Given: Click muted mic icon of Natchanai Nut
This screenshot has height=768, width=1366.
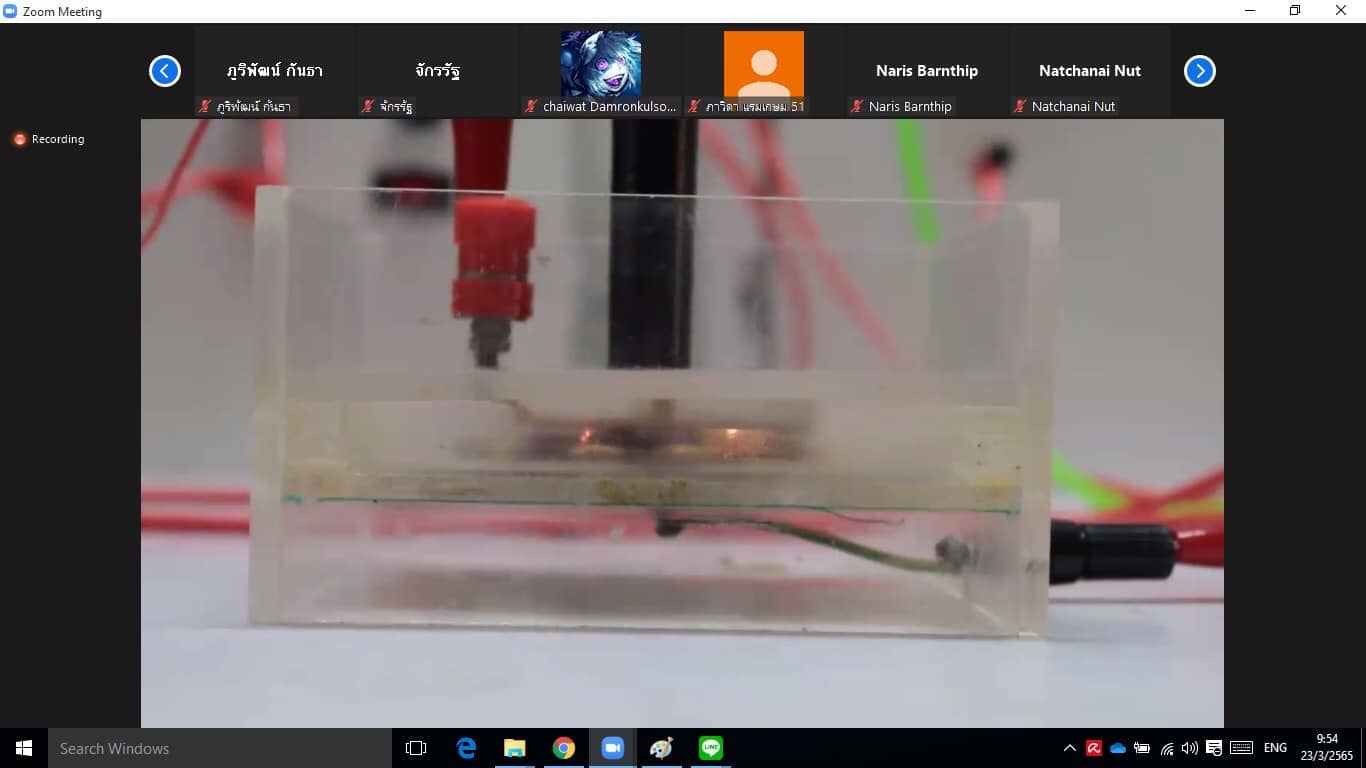Looking at the screenshot, I should 1020,106.
